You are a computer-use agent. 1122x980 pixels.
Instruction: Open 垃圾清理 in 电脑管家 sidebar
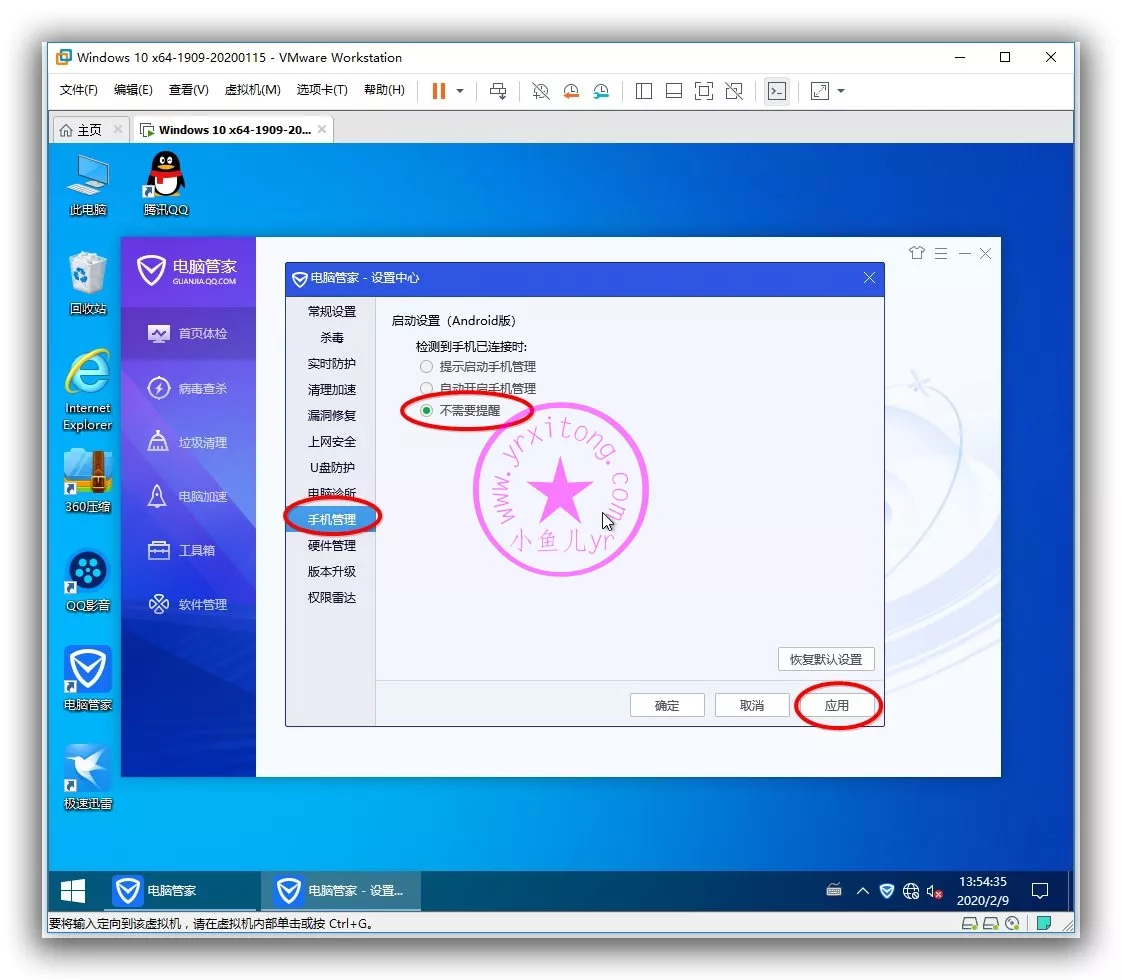pyautogui.click(x=188, y=442)
